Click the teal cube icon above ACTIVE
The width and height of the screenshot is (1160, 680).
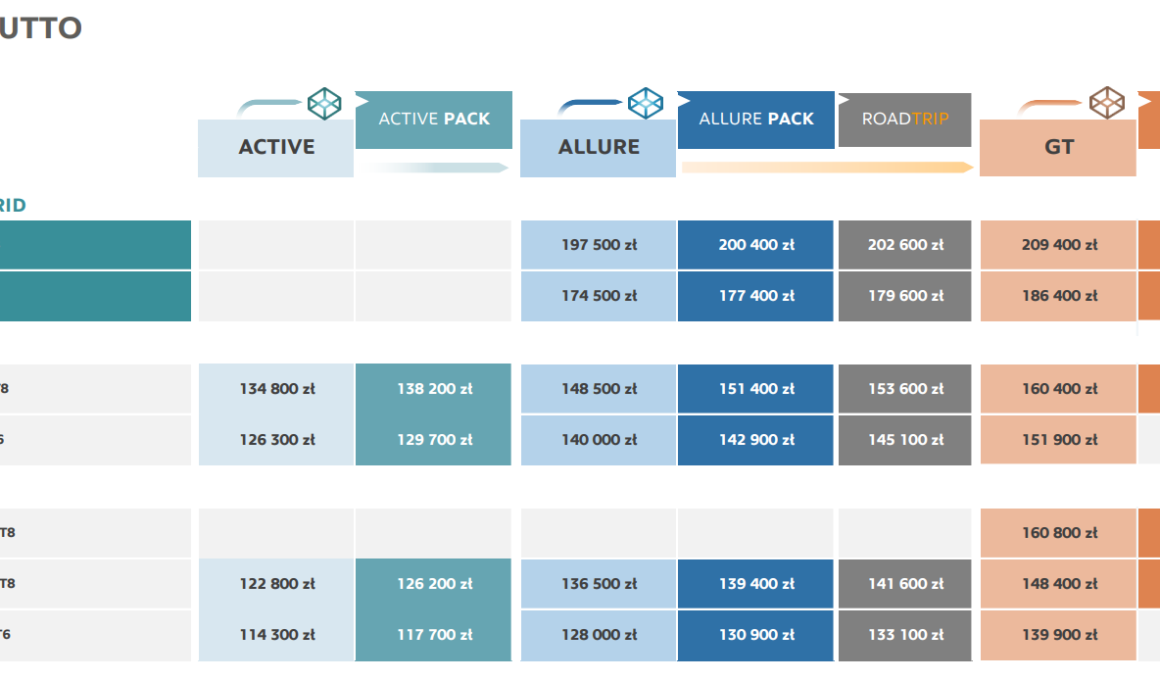click(325, 104)
